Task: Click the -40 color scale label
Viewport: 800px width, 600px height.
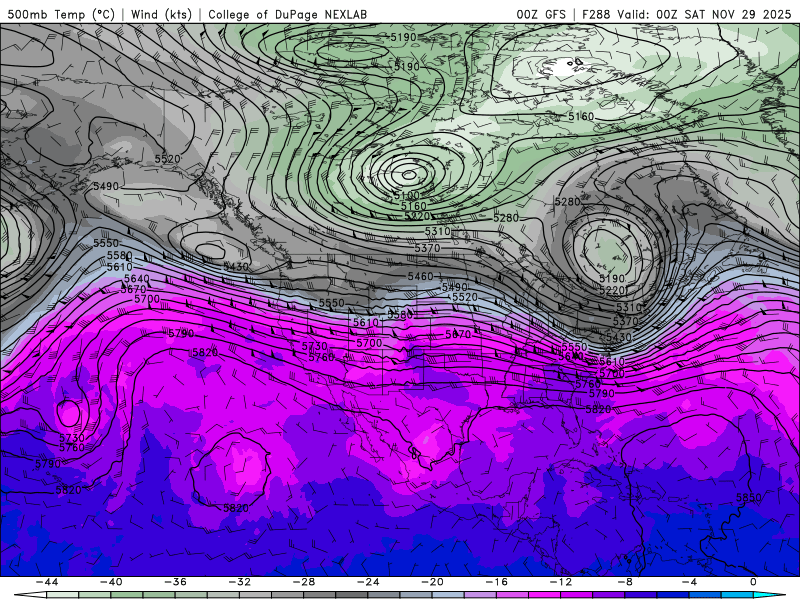Action: pyautogui.click(x=111, y=582)
